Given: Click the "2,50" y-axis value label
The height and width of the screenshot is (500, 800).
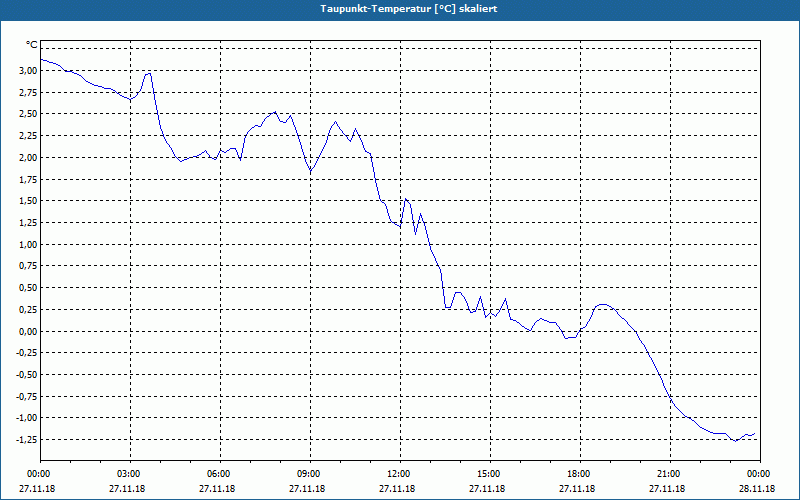Looking at the screenshot, I should coord(29,114).
